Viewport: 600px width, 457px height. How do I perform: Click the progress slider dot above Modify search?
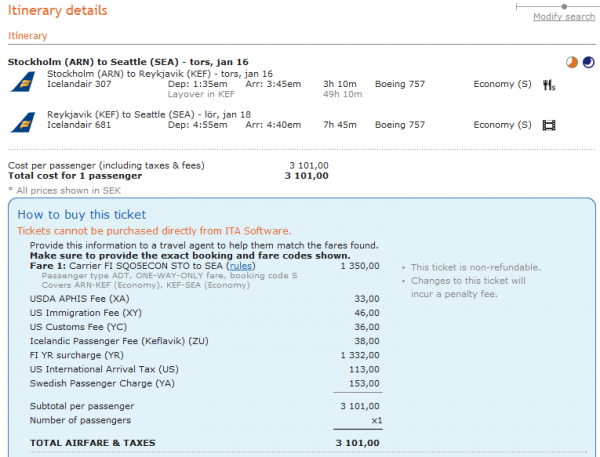point(516,6)
